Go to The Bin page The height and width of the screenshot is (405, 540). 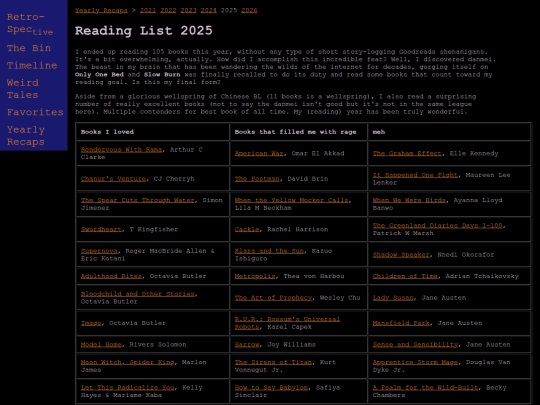click(29, 48)
